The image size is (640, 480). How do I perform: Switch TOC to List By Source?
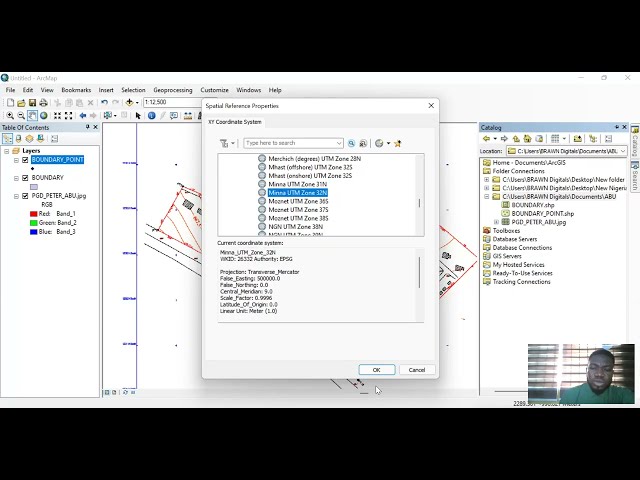[x=18, y=139]
